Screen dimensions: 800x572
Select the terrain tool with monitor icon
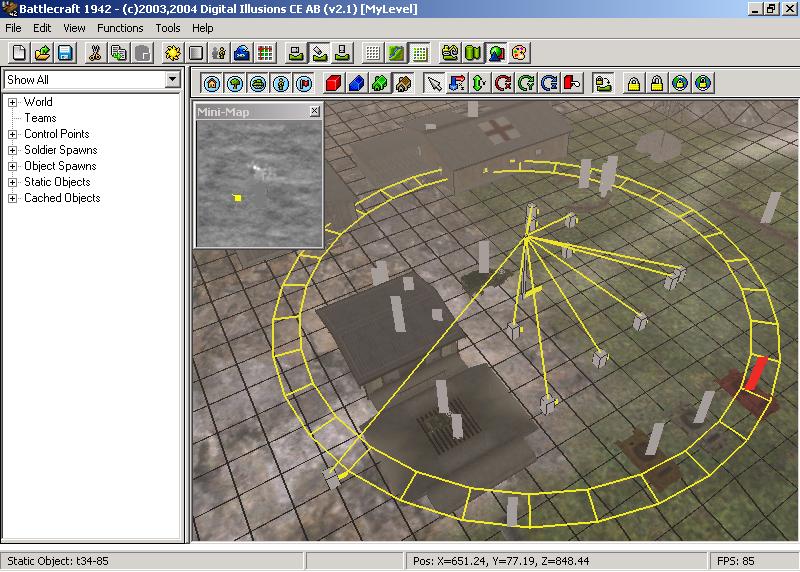pos(296,53)
